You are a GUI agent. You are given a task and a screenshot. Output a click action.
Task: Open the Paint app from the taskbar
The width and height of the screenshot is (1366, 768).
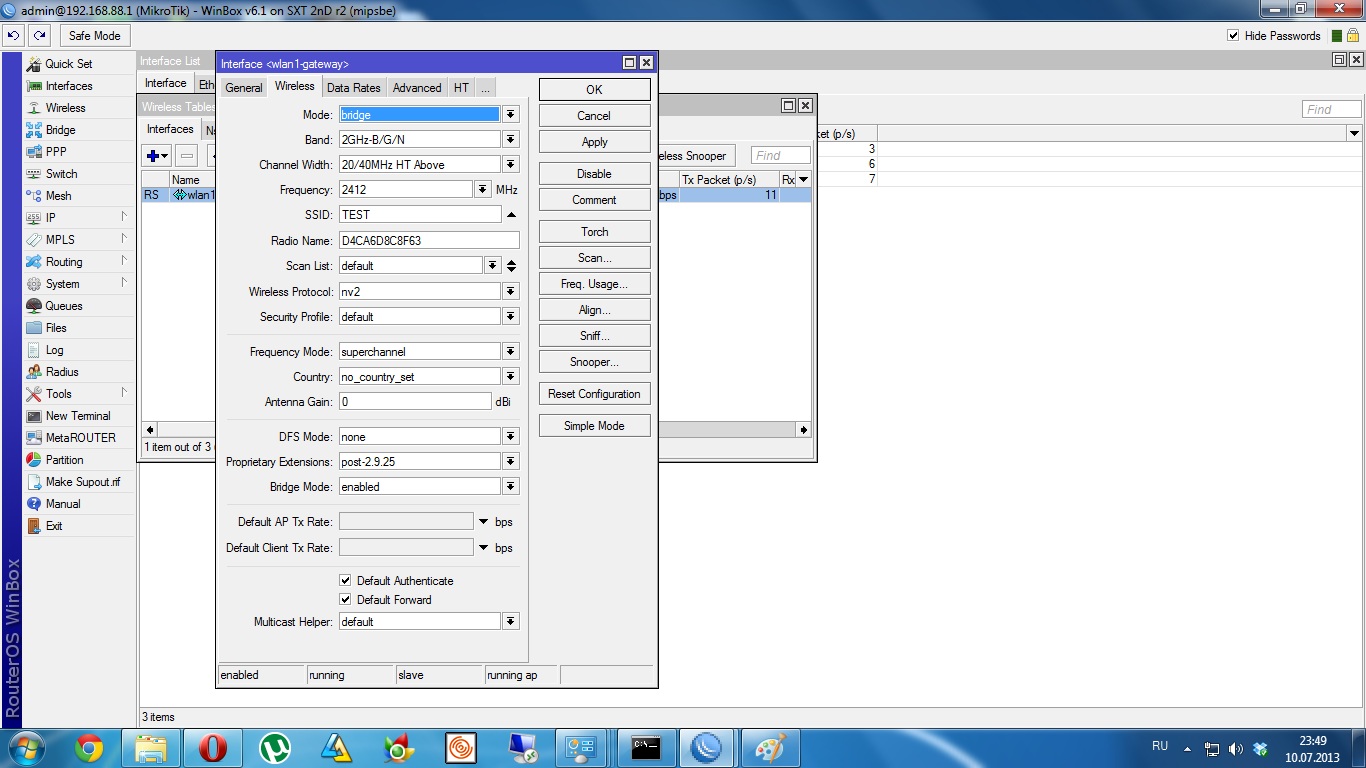[x=770, y=748]
